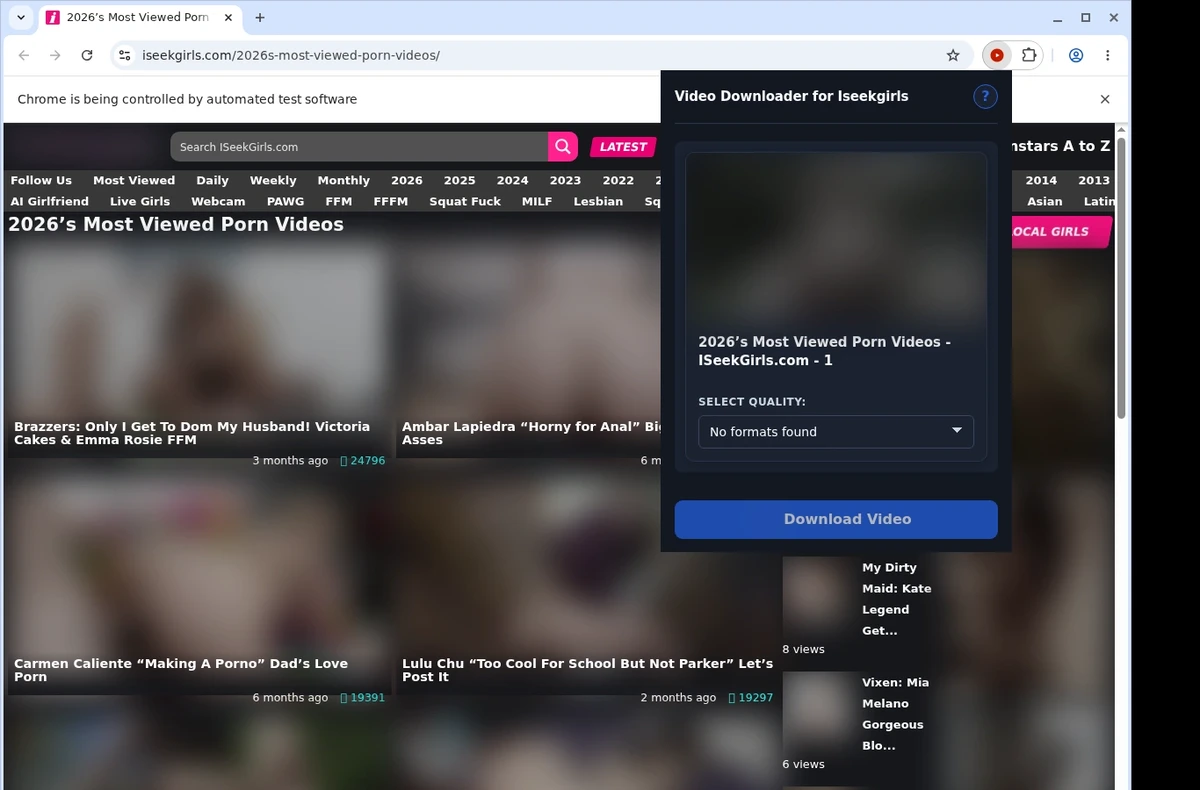Image resolution: width=1200 pixels, height=790 pixels.
Task: Go back with the browser back arrow
Action: (x=24, y=56)
